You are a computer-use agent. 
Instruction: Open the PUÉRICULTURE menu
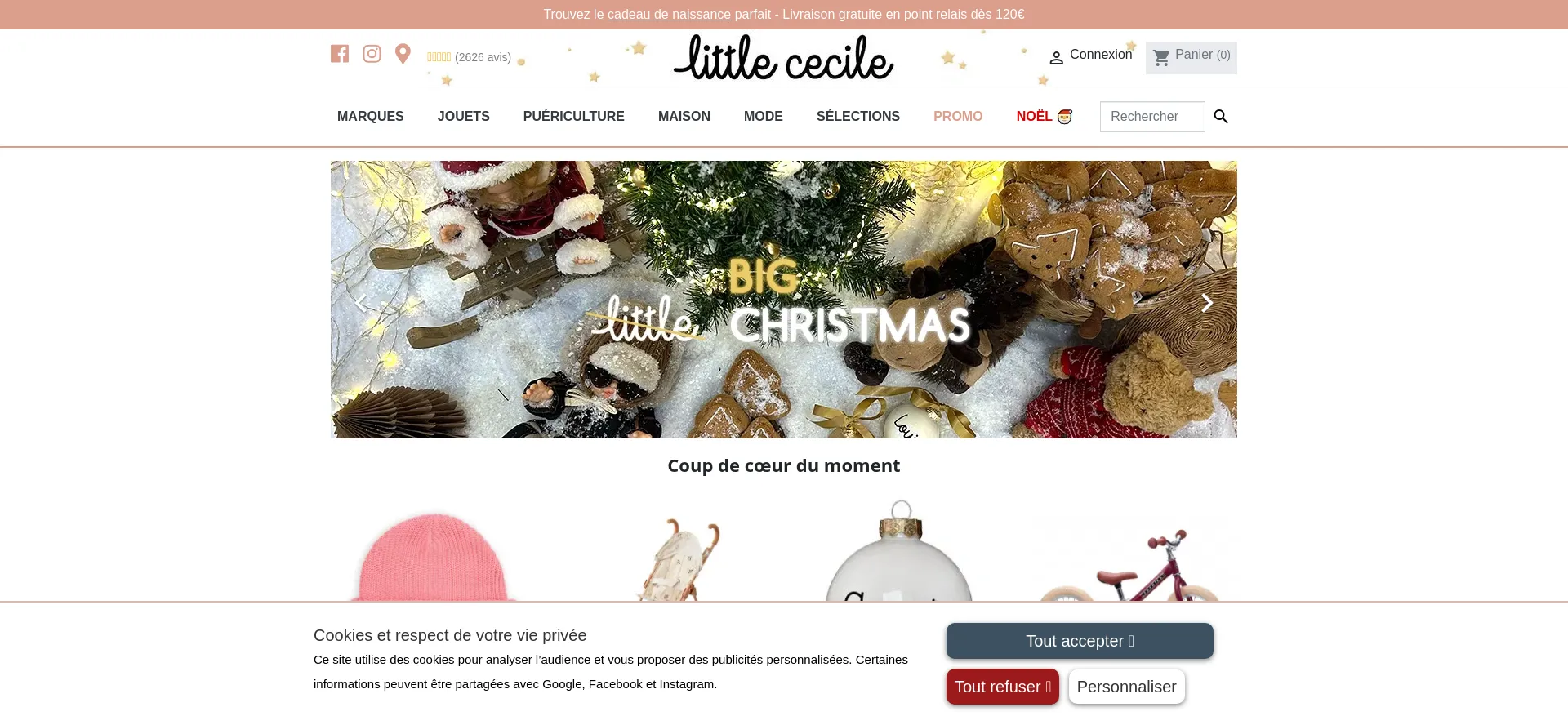pyautogui.click(x=574, y=117)
